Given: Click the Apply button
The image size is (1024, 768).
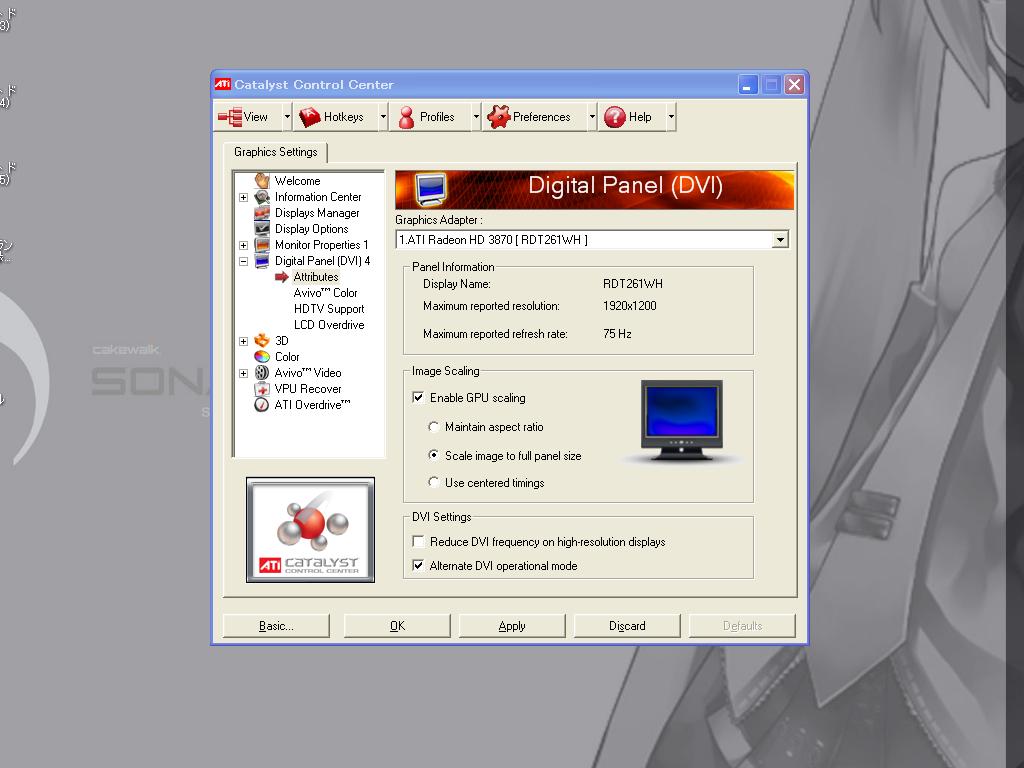Looking at the screenshot, I should click(512, 626).
